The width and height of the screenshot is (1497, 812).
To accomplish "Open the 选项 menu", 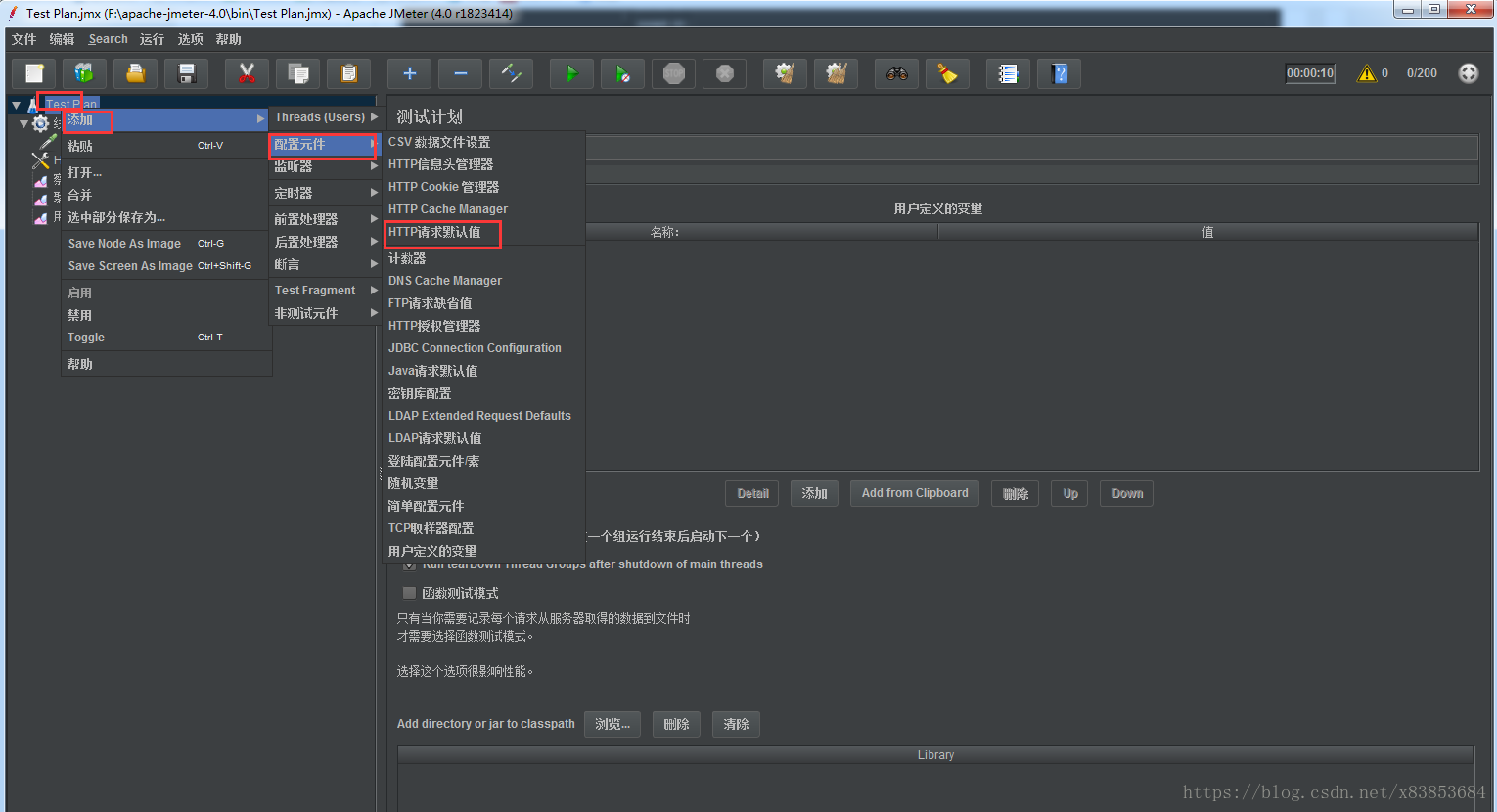I will tap(191, 39).
